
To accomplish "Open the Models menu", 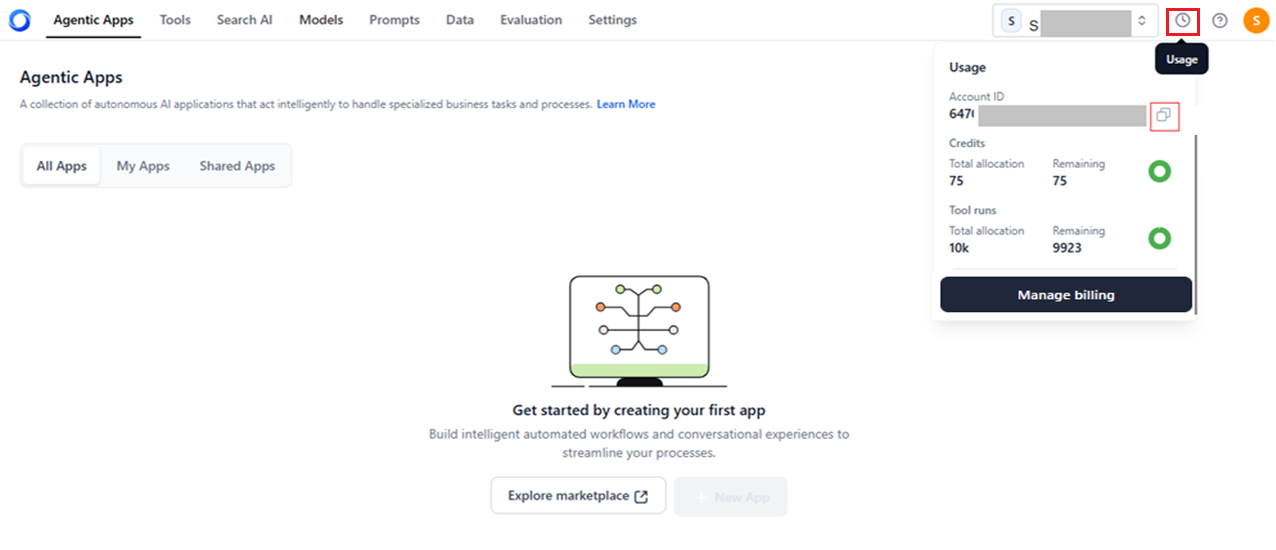I will click(x=321, y=20).
